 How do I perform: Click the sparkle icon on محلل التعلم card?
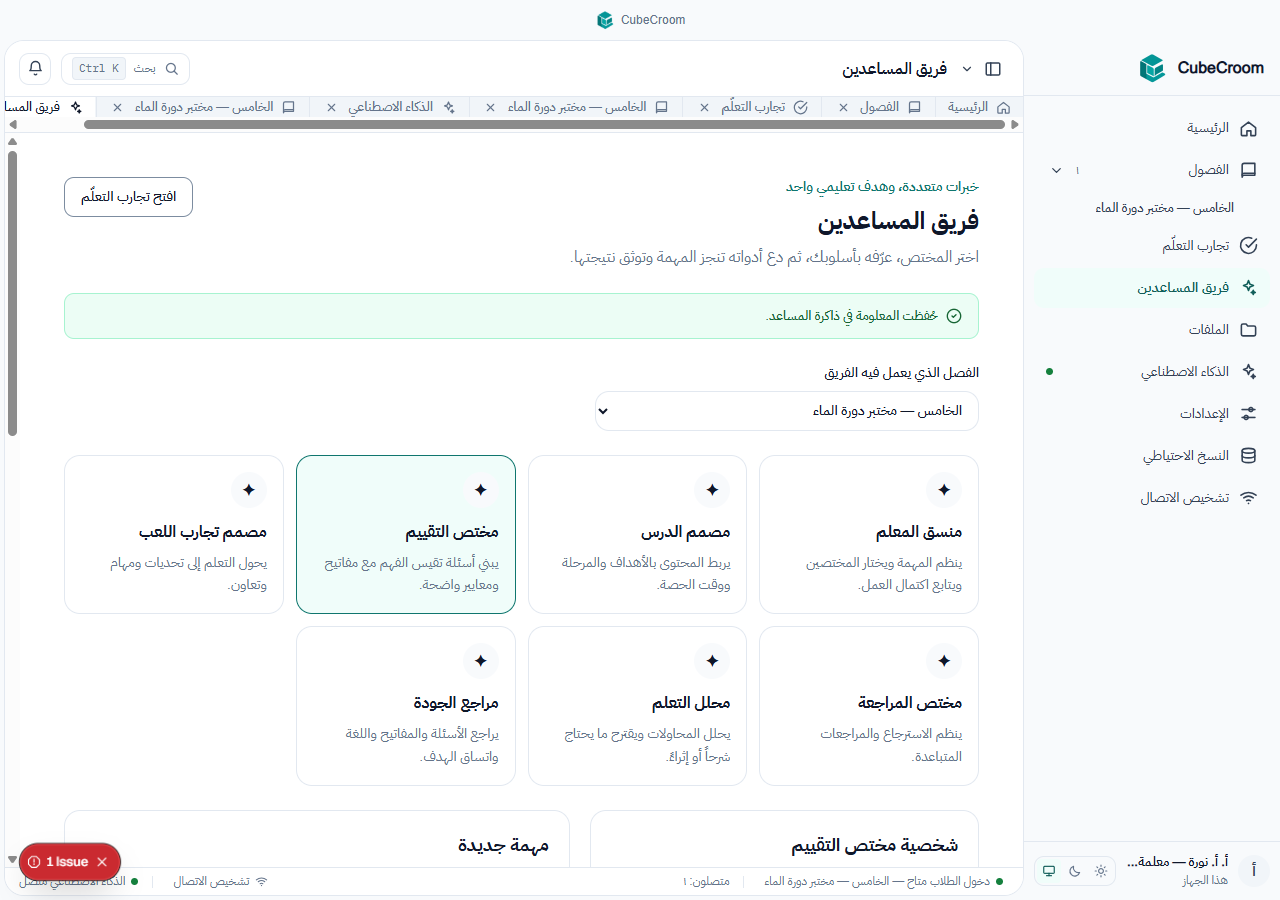point(712,661)
